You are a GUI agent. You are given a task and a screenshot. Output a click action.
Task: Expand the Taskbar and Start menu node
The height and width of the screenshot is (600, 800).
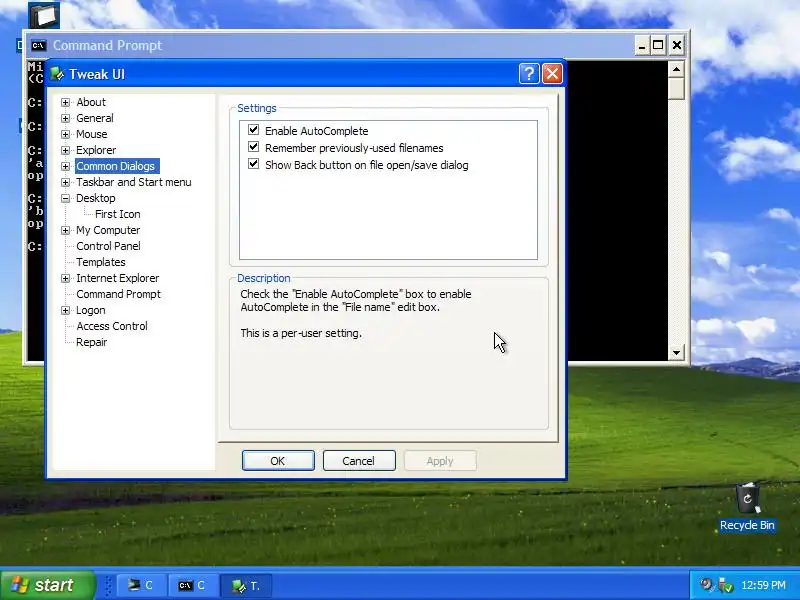pyautogui.click(x=65, y=182)
